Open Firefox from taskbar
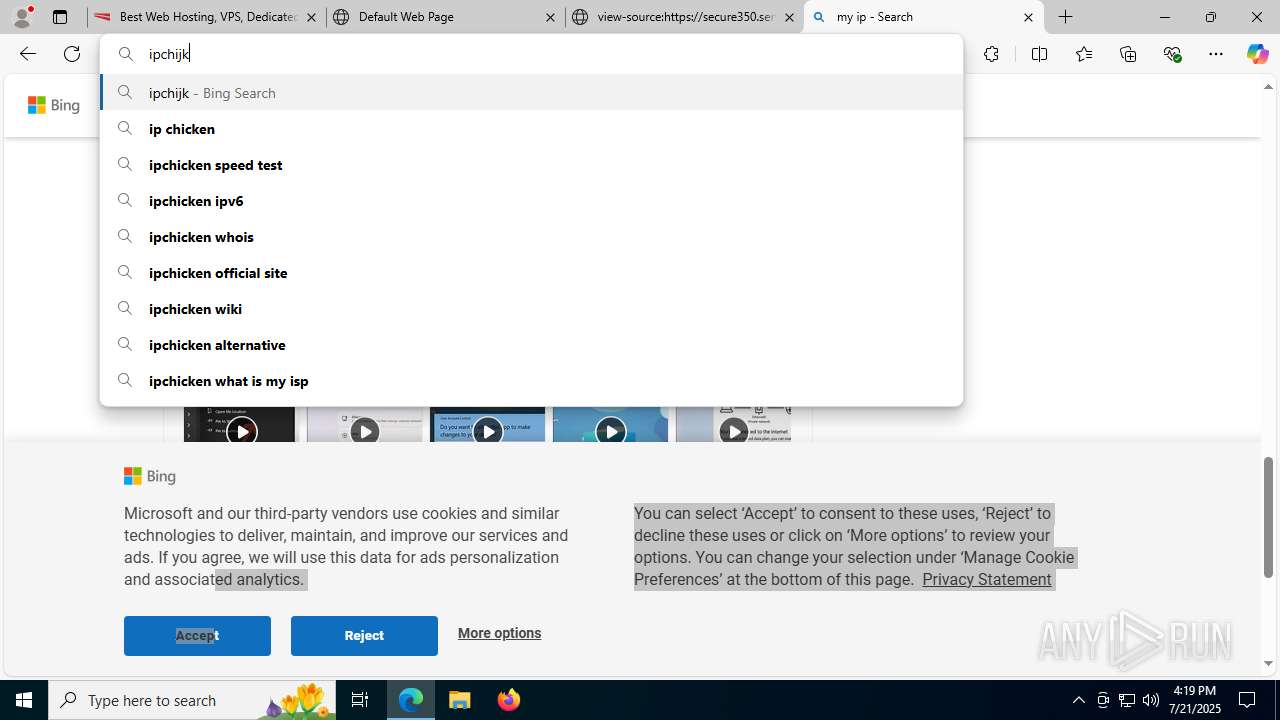1280x720 pixels. click(508, 700)
